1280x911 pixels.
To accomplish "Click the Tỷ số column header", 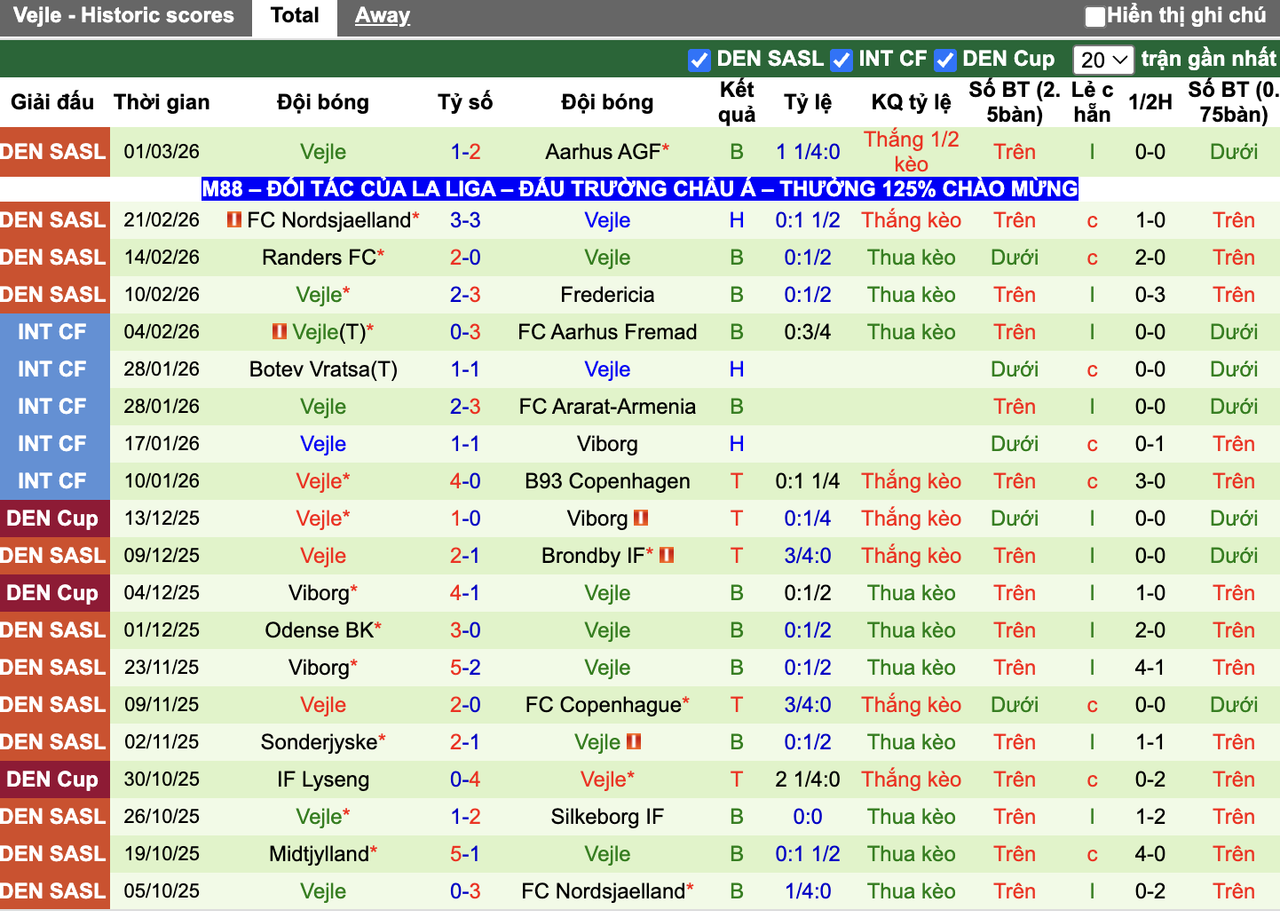I will [465, 102].
